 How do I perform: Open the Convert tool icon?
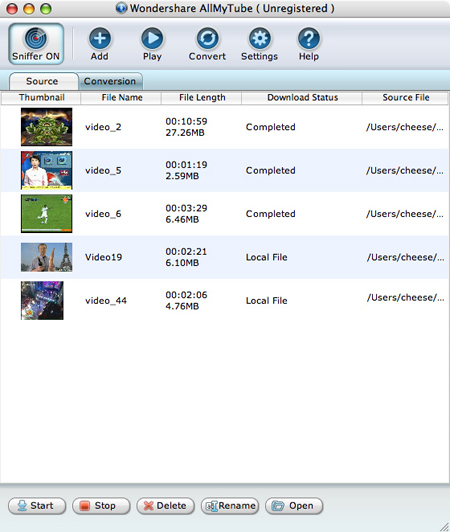coord(207,38)
